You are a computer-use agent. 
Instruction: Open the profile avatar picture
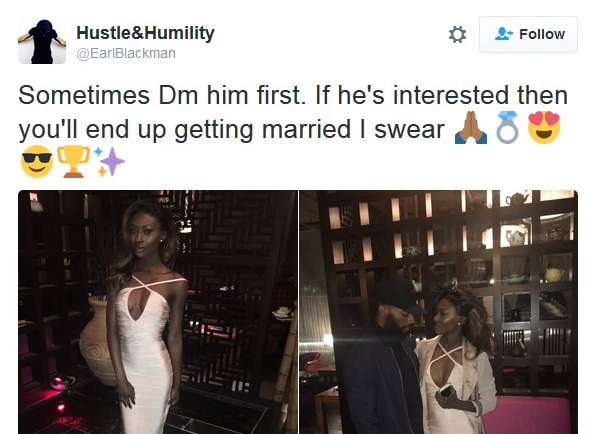(x=42, y=40)
